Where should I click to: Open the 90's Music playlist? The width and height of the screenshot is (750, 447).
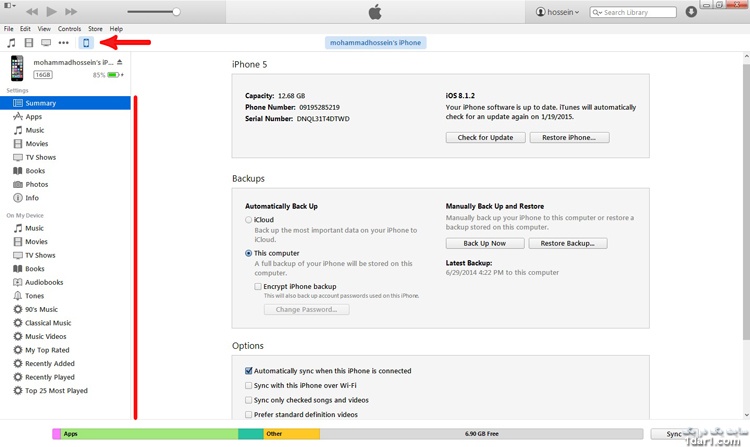(x=65, y=309)
